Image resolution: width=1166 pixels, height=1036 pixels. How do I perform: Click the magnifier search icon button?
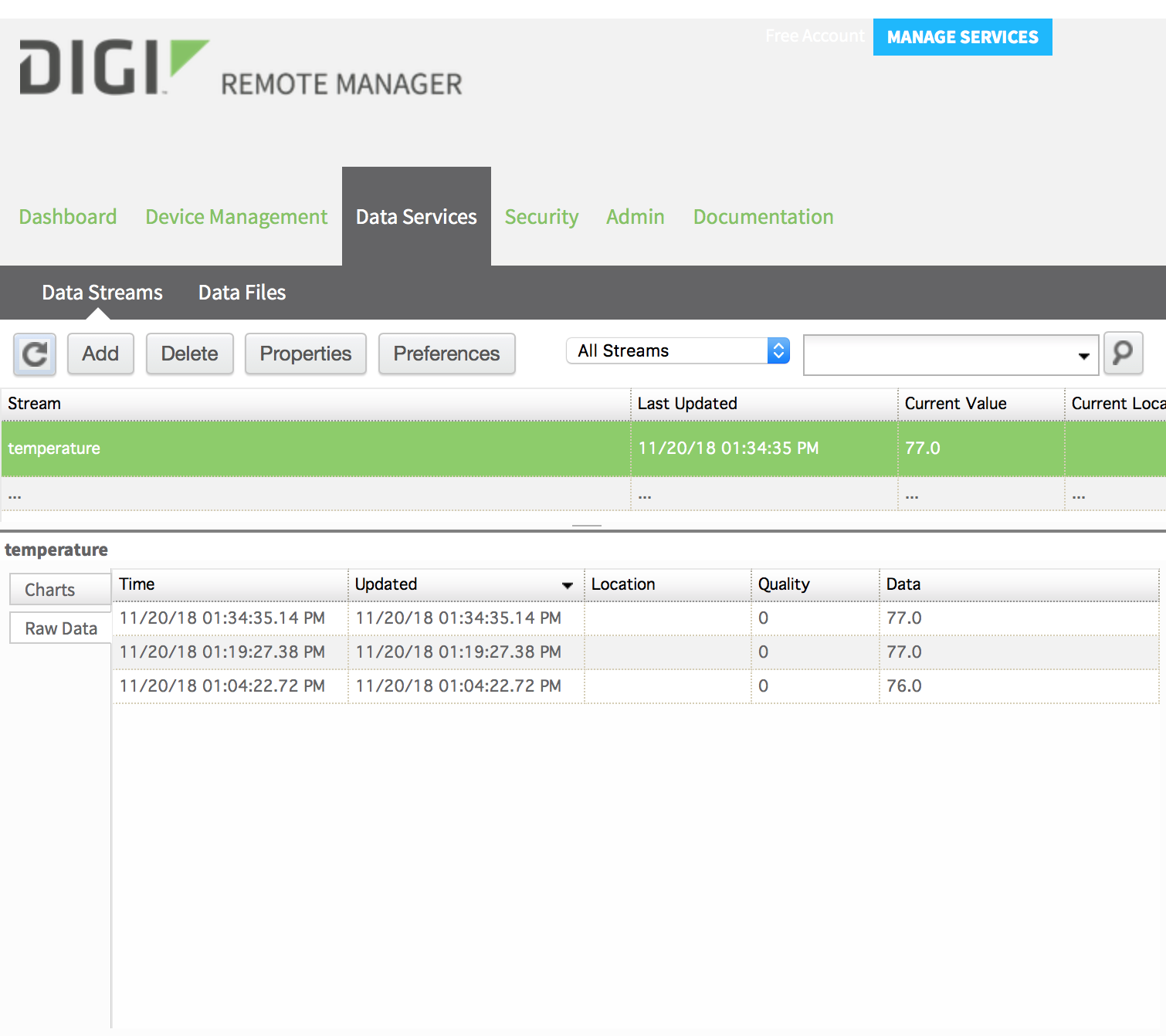pos(1123,354)
